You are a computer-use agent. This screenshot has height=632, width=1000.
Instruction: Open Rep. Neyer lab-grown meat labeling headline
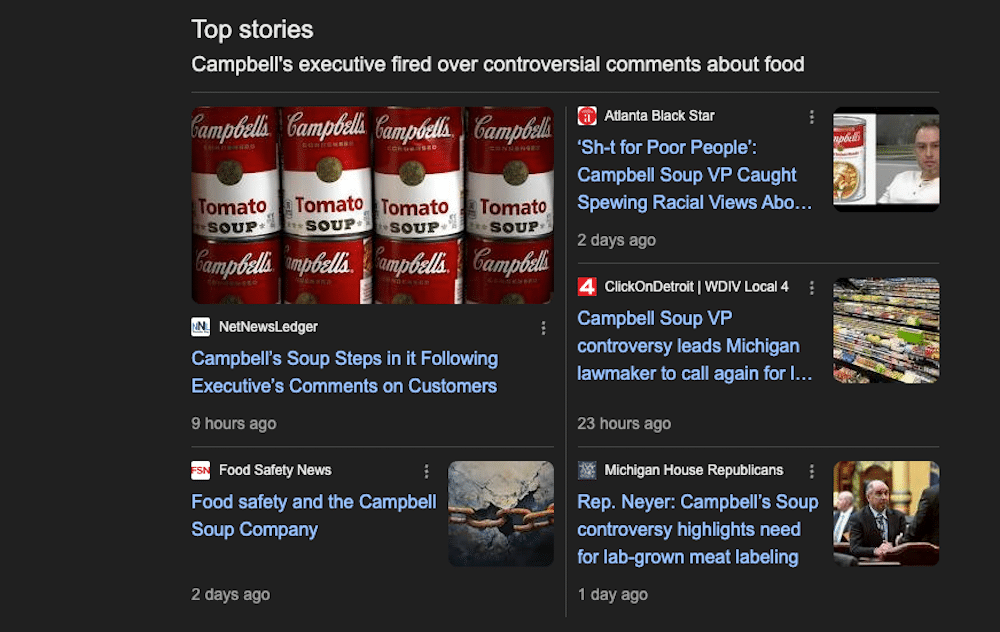tap(697, 529)
